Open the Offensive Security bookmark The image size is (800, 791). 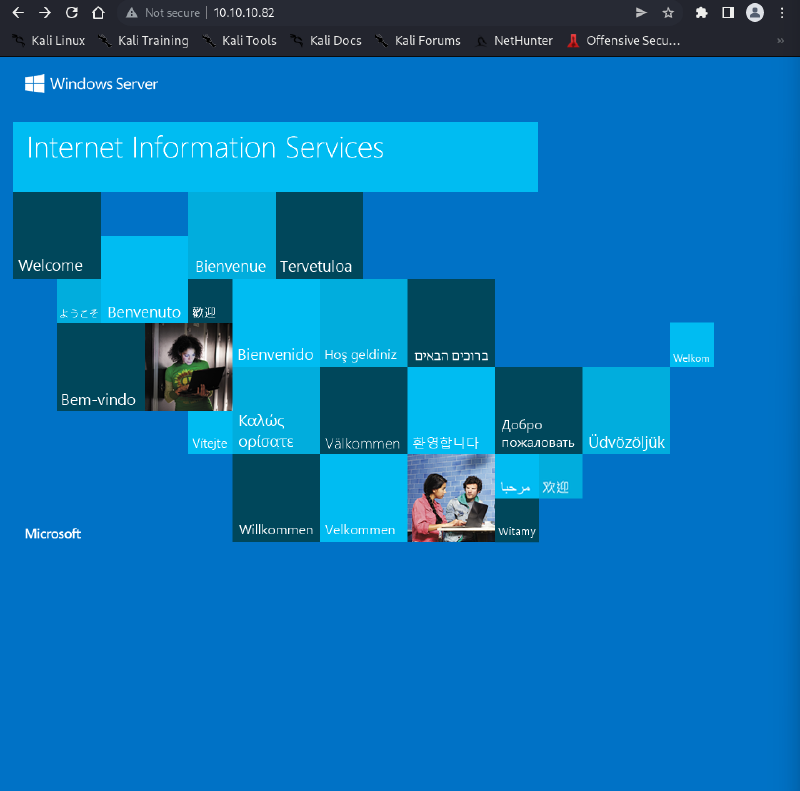pos(623,41)
